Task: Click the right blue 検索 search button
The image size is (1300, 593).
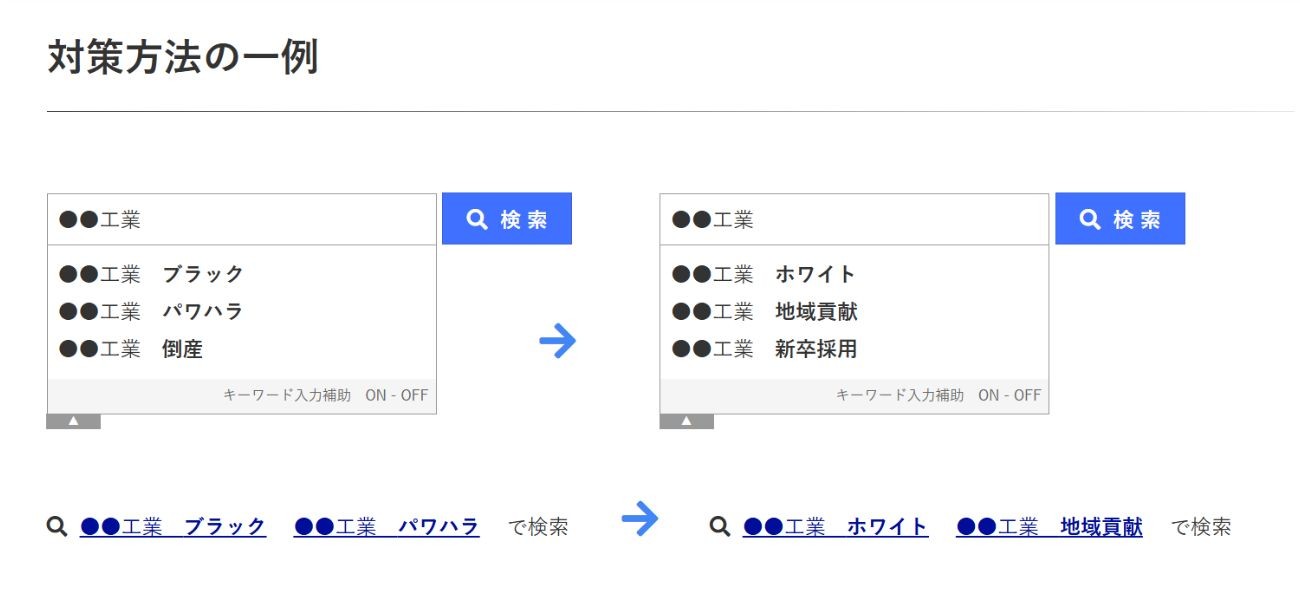Action: point(1120,219)
